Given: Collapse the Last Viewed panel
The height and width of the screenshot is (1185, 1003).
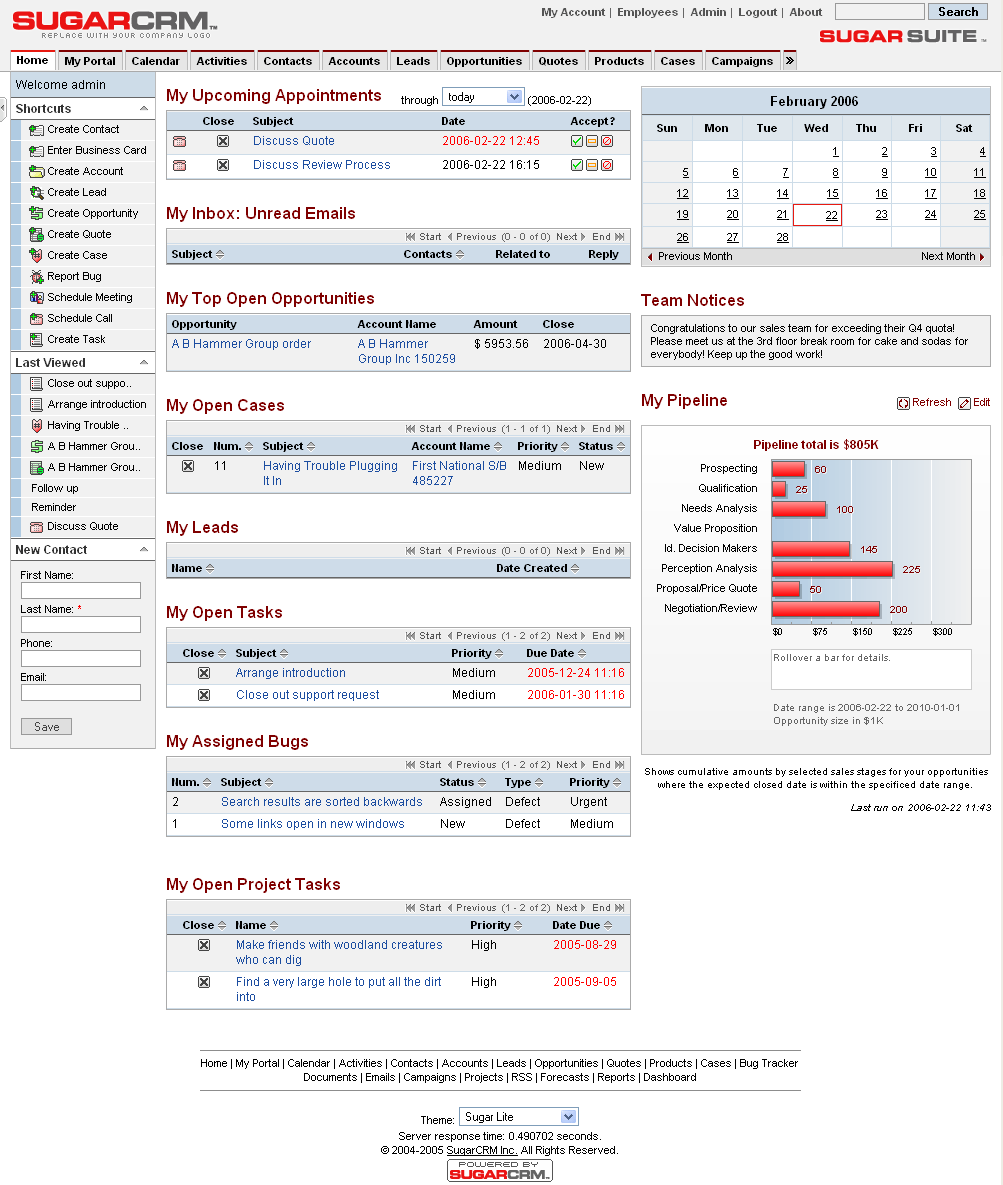Looking at the screenshot, I should pyautogui.click(x=144, y=363).
